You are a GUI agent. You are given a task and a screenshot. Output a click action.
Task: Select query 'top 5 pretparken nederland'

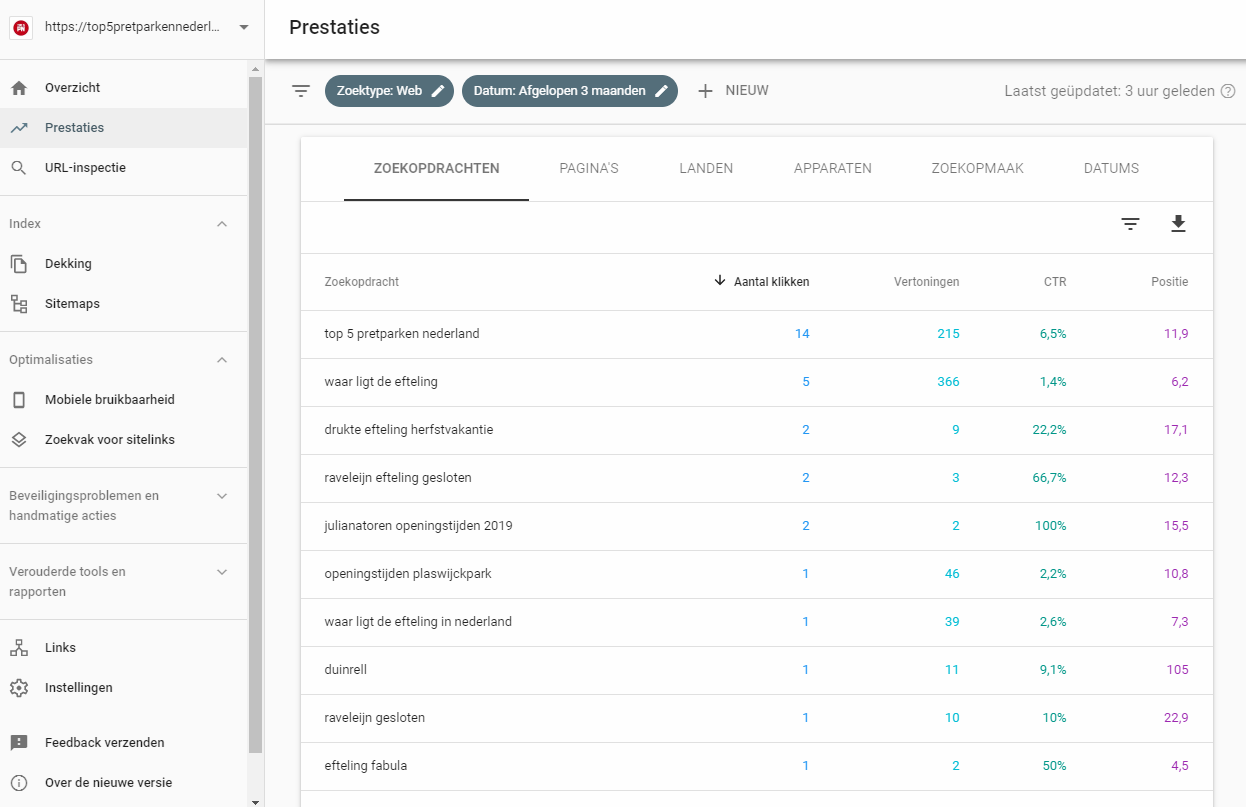402,334
